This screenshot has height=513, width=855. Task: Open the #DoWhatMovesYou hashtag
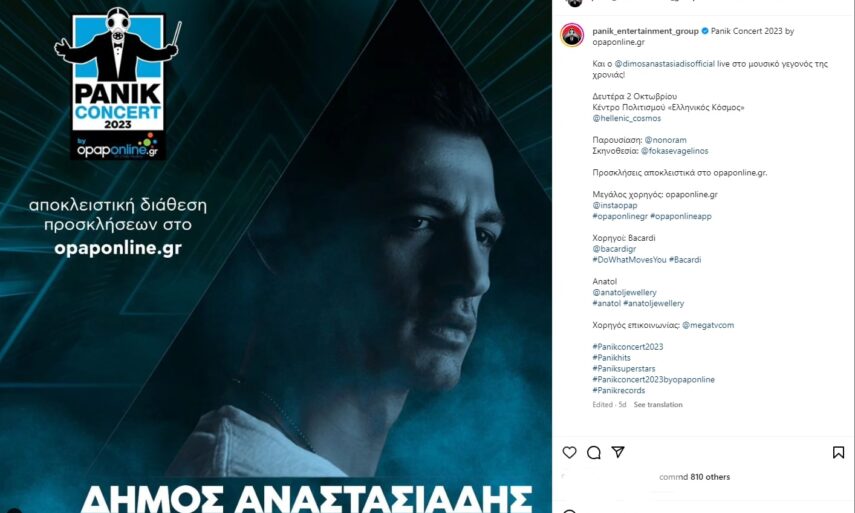(x=629, y=260)
